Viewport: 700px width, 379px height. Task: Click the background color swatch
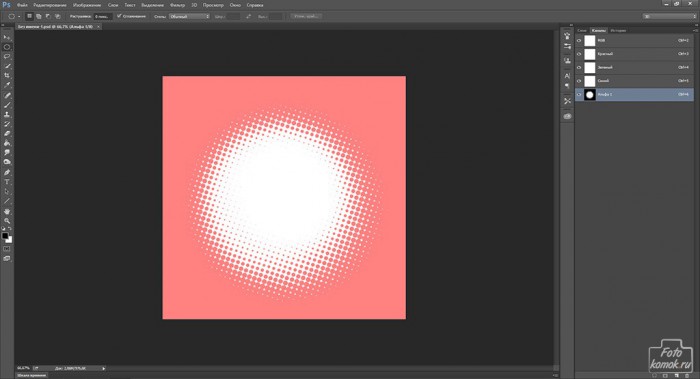tap(9, 240)
